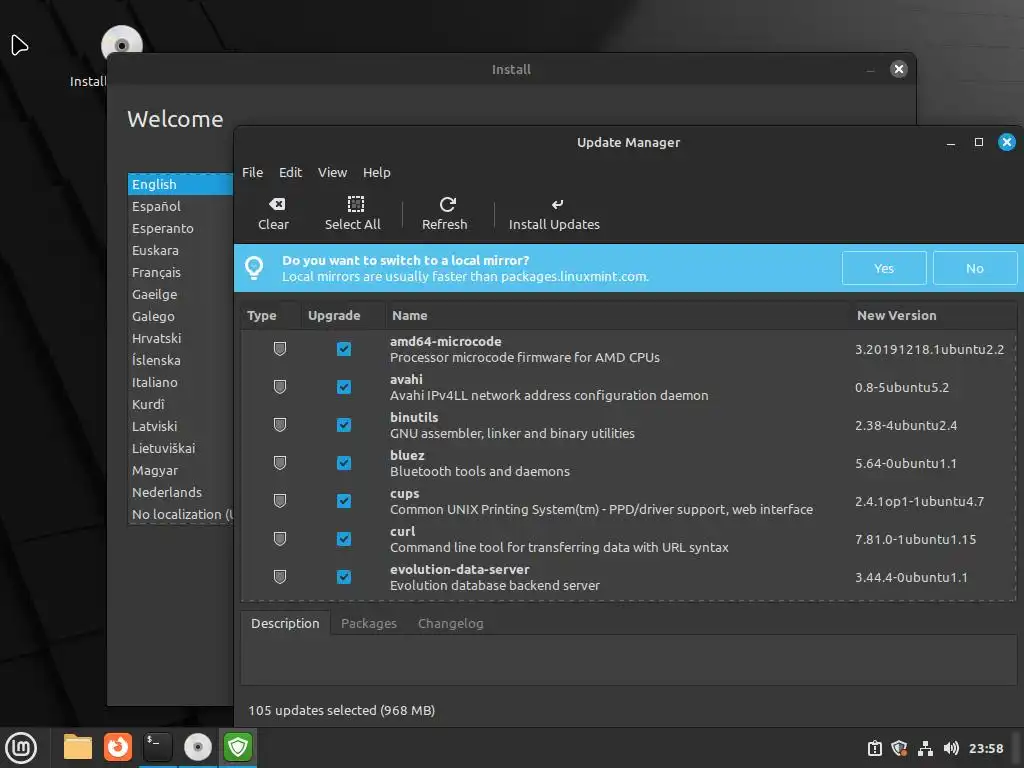This screenshot has height=768, width=1024.
Task: Click Yes to switch to local mirror
Action: click(x=884, y=268)
